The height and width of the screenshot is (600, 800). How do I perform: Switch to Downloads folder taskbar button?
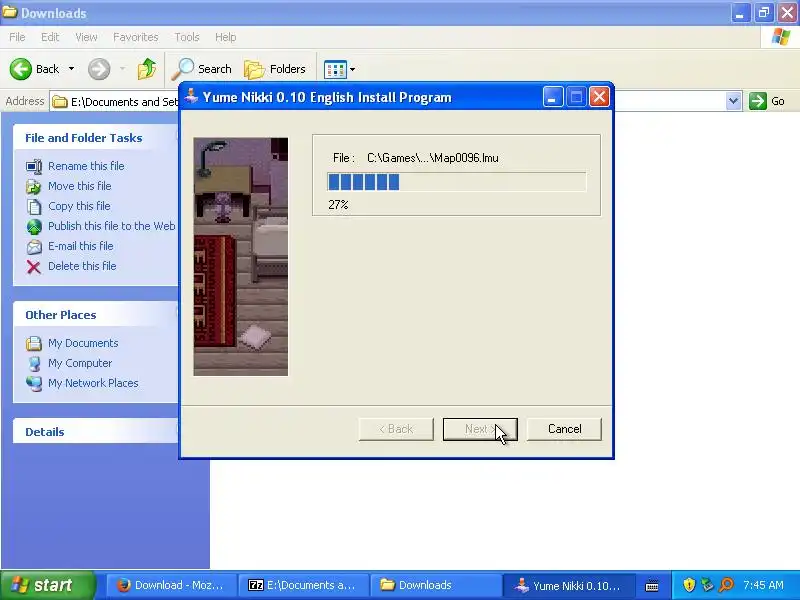pyautogui.click(x=435, y=585)
